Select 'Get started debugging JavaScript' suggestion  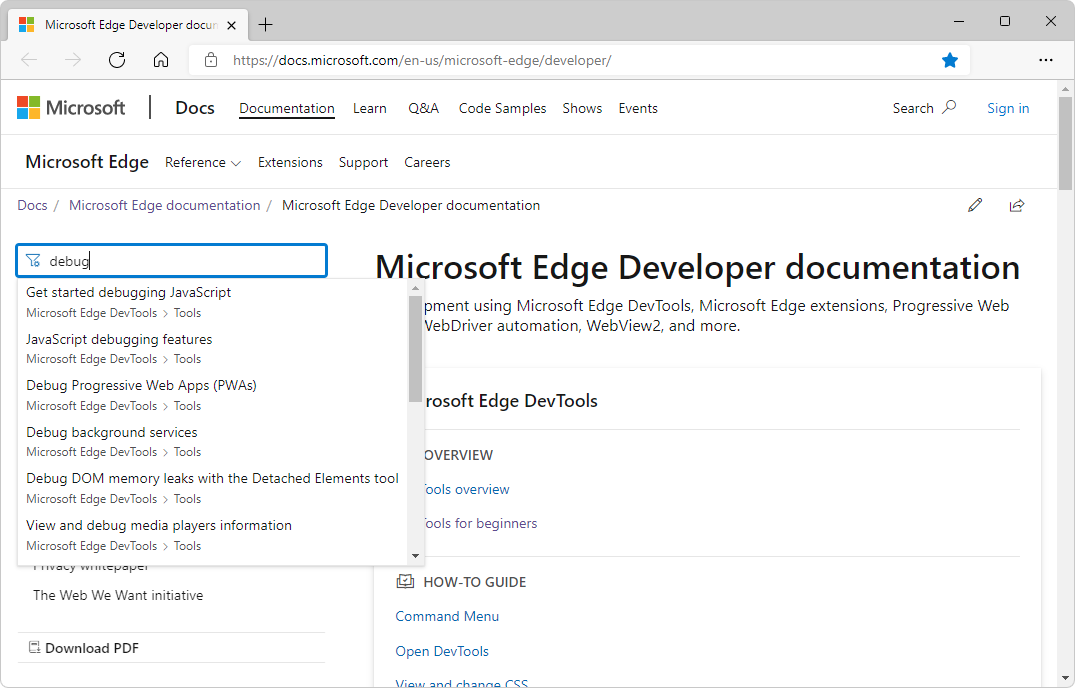point(129,293)
